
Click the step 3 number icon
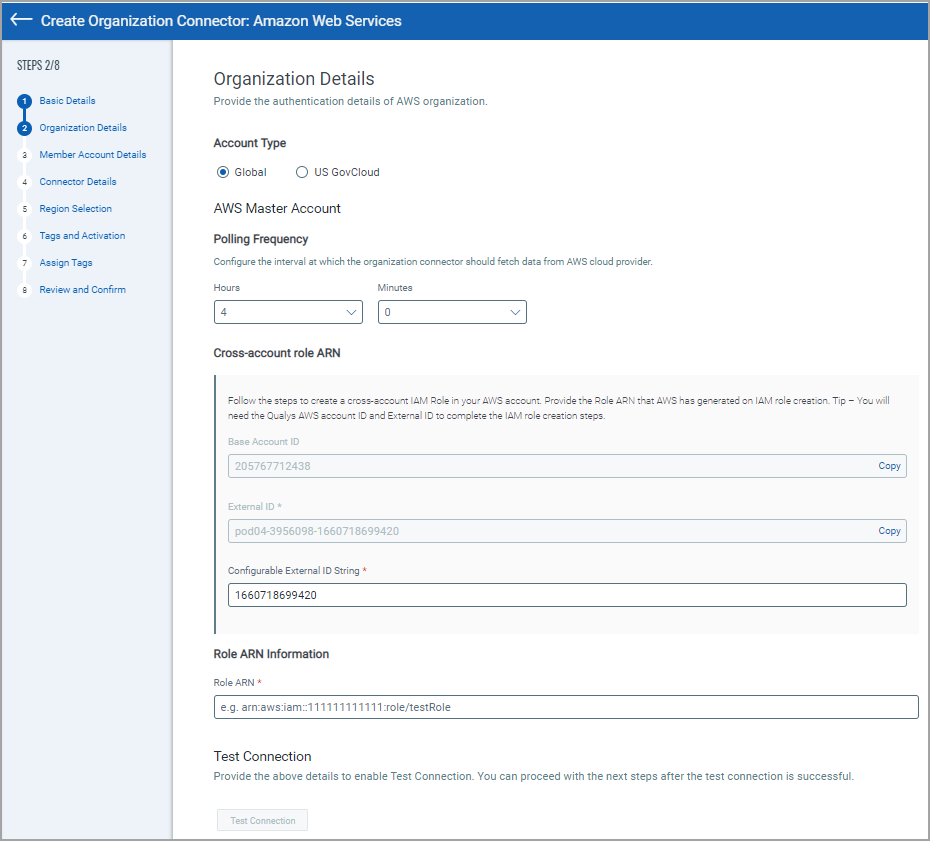click(x=25, y=155)
